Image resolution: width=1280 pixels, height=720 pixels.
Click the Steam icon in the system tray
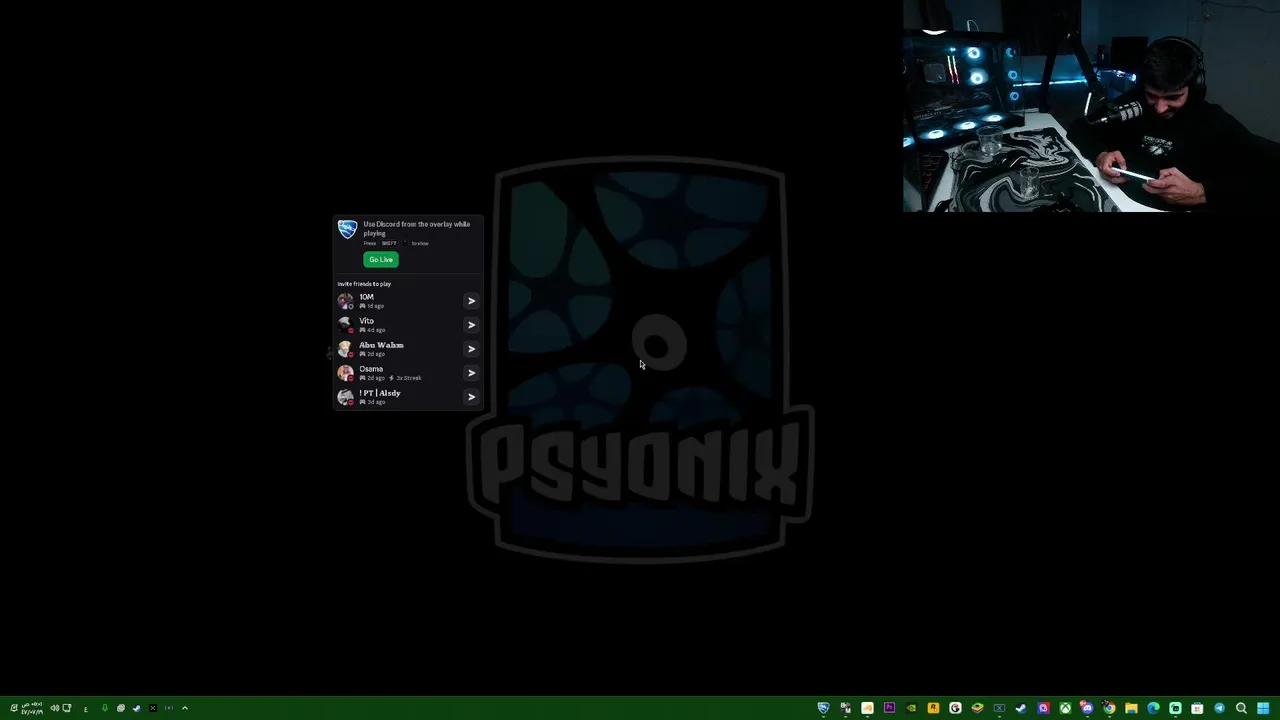point(137,708)
